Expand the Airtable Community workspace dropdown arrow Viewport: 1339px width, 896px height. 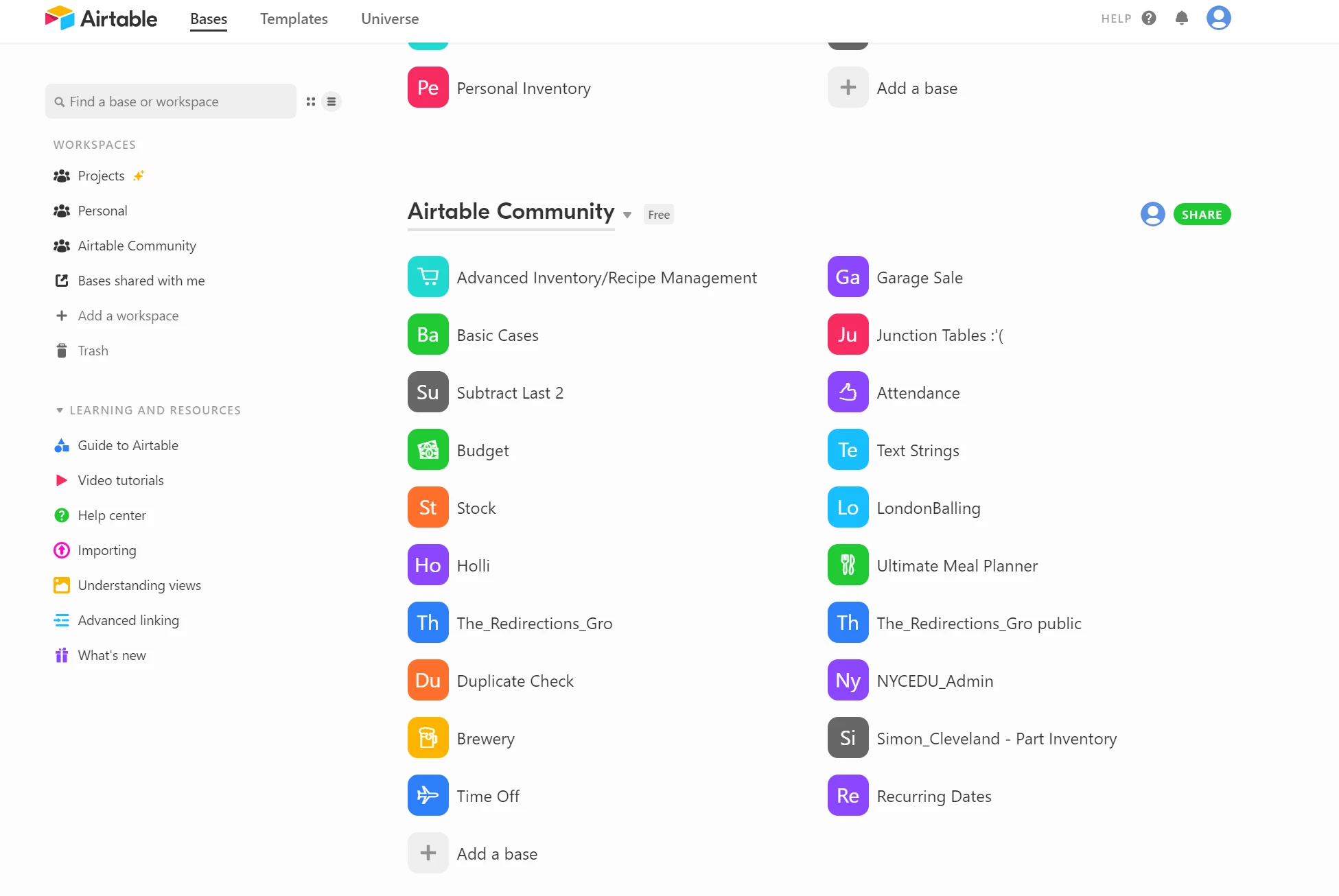coord(627,215)
